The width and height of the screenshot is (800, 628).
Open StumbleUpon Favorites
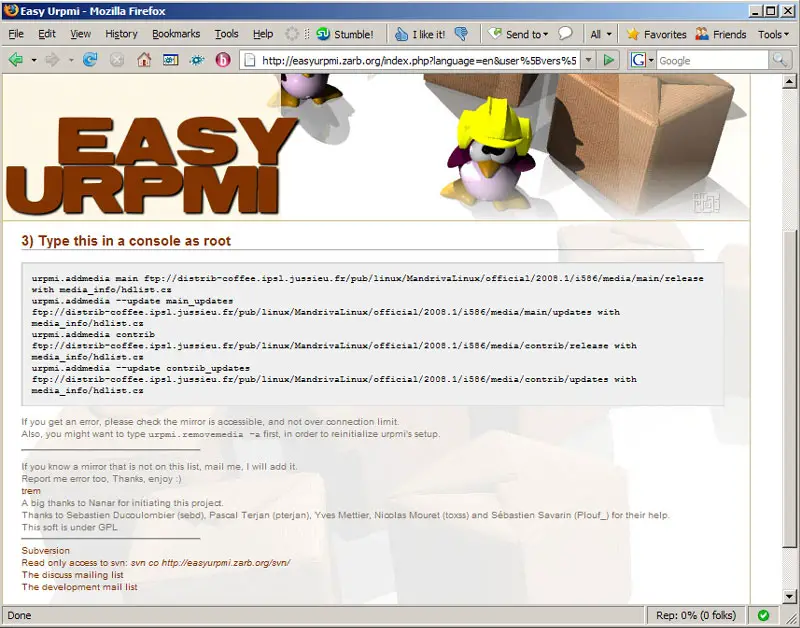[656, 34]
